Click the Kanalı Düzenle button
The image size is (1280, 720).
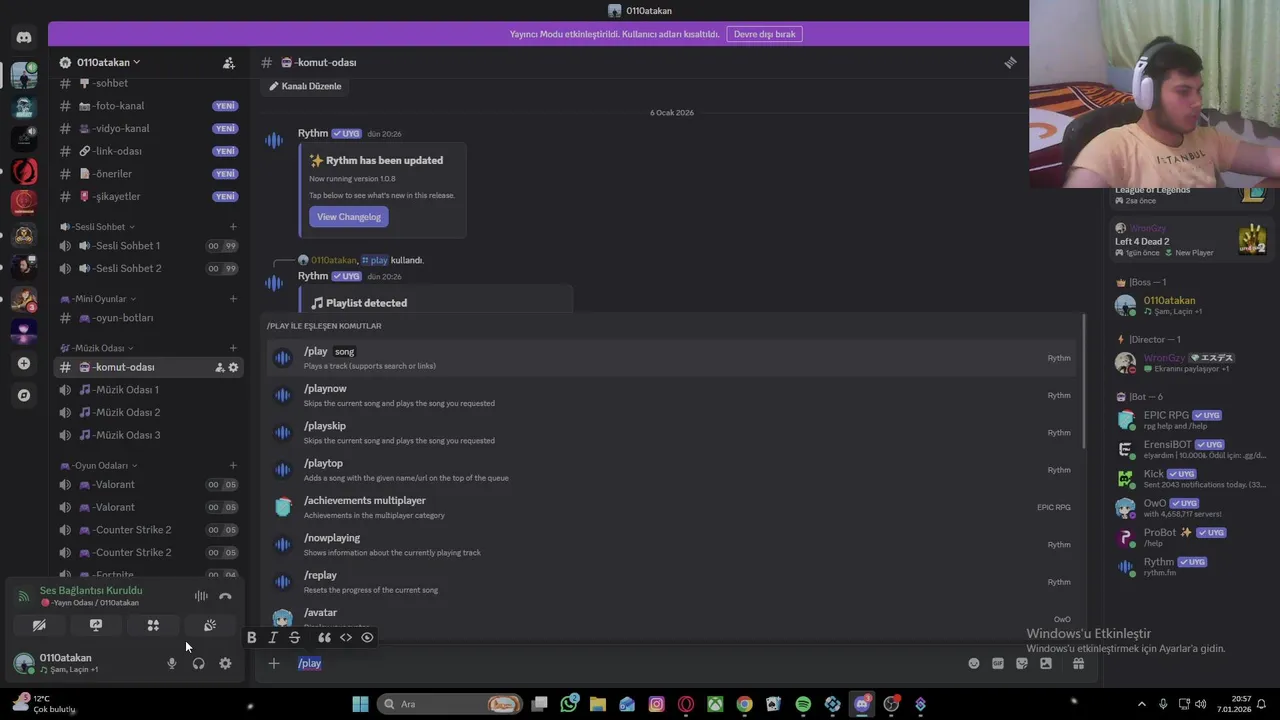306,86
